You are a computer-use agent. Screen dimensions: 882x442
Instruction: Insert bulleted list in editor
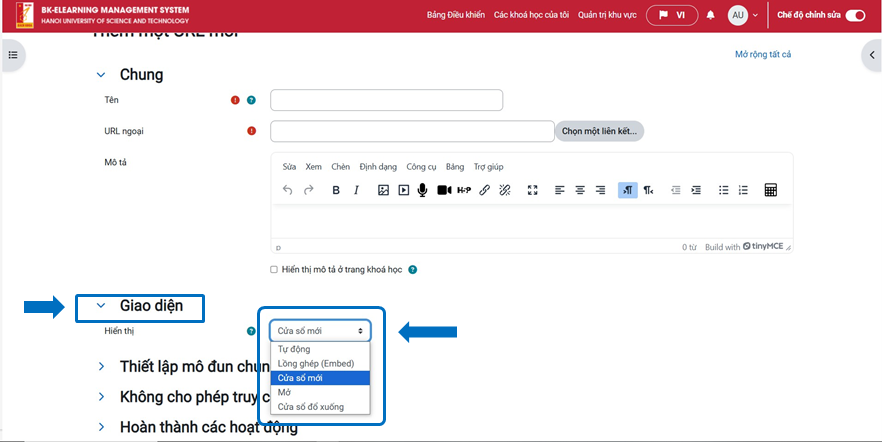[723, 190]
